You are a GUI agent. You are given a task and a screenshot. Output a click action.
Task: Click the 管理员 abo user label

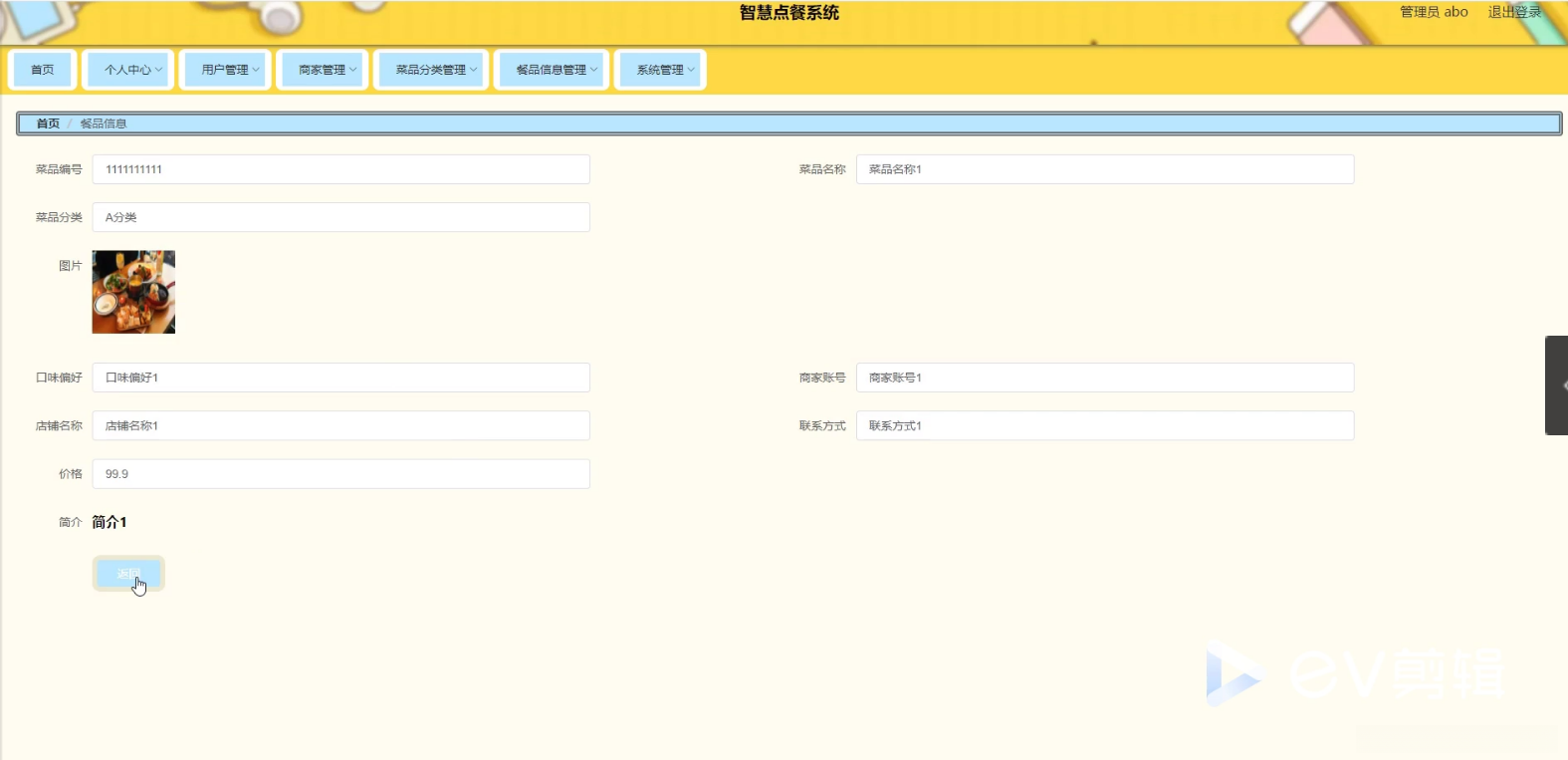(x=1434, y=12)
